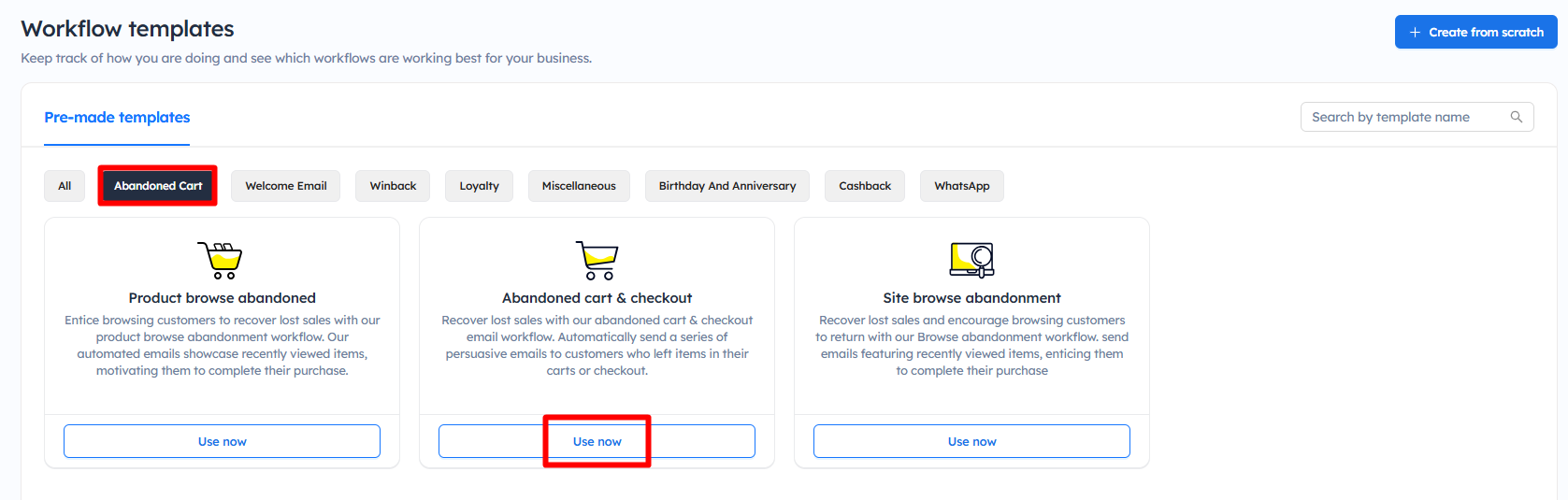The height and width of the screenshot is (500, 1568).
Task: Click the Product browse abandoned basket icon
Action: pos(221,260)
